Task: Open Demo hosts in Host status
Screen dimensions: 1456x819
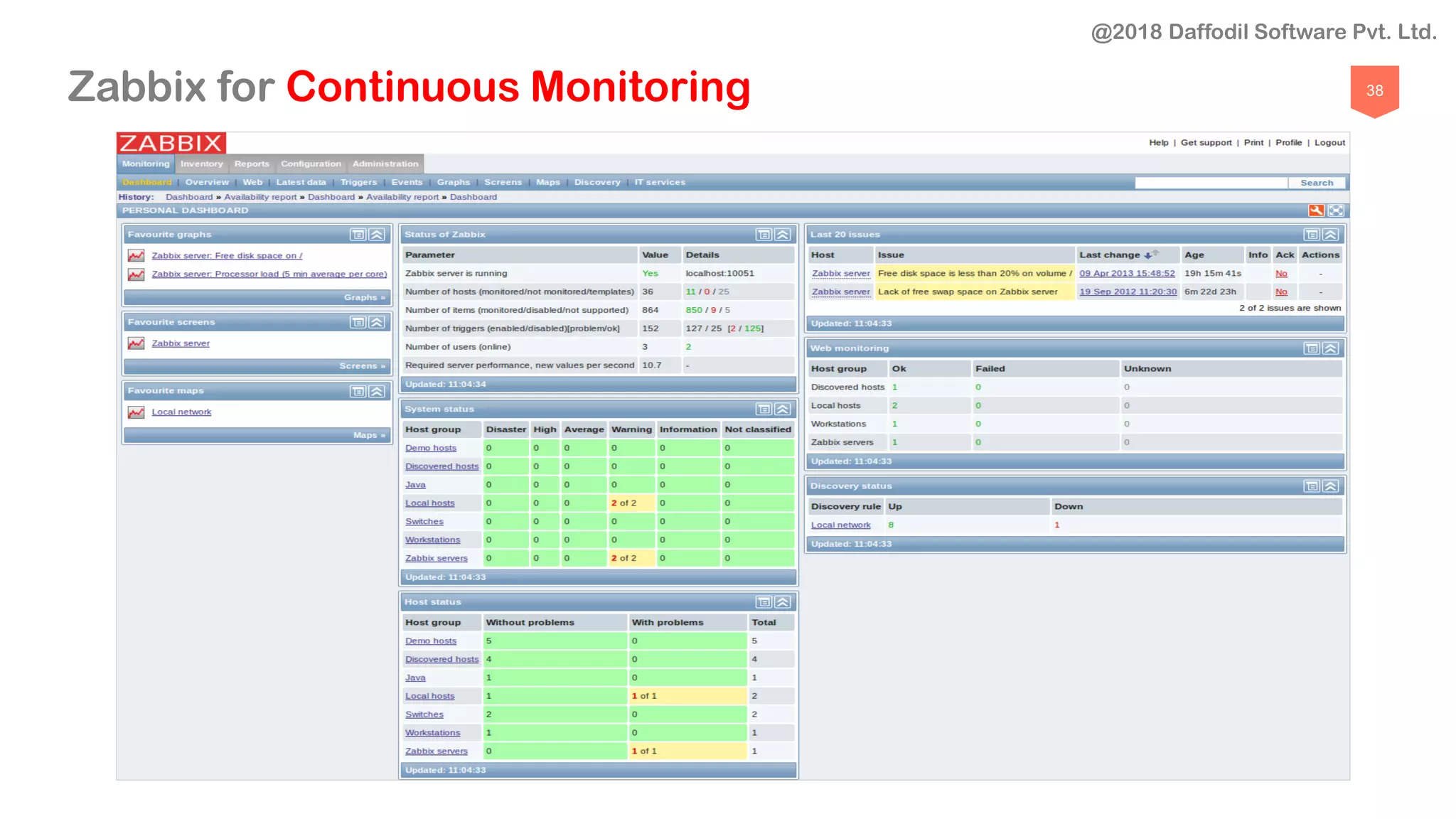Action: 431,641
